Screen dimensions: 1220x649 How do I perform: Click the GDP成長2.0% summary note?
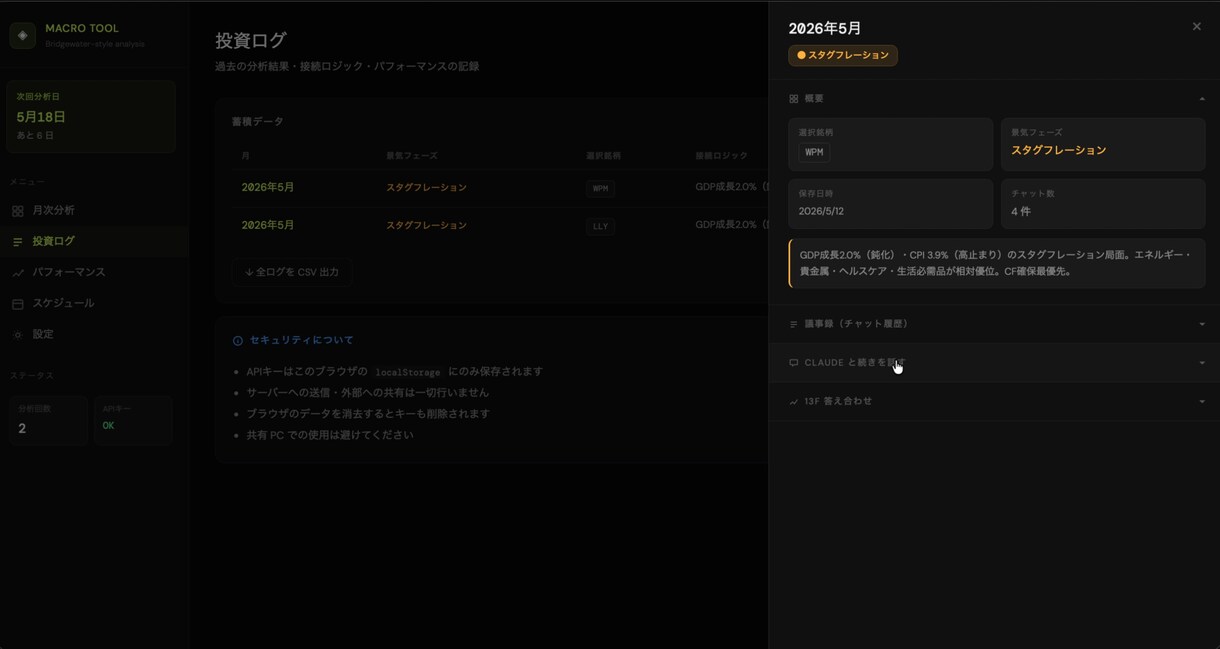(x=997, y=264)
